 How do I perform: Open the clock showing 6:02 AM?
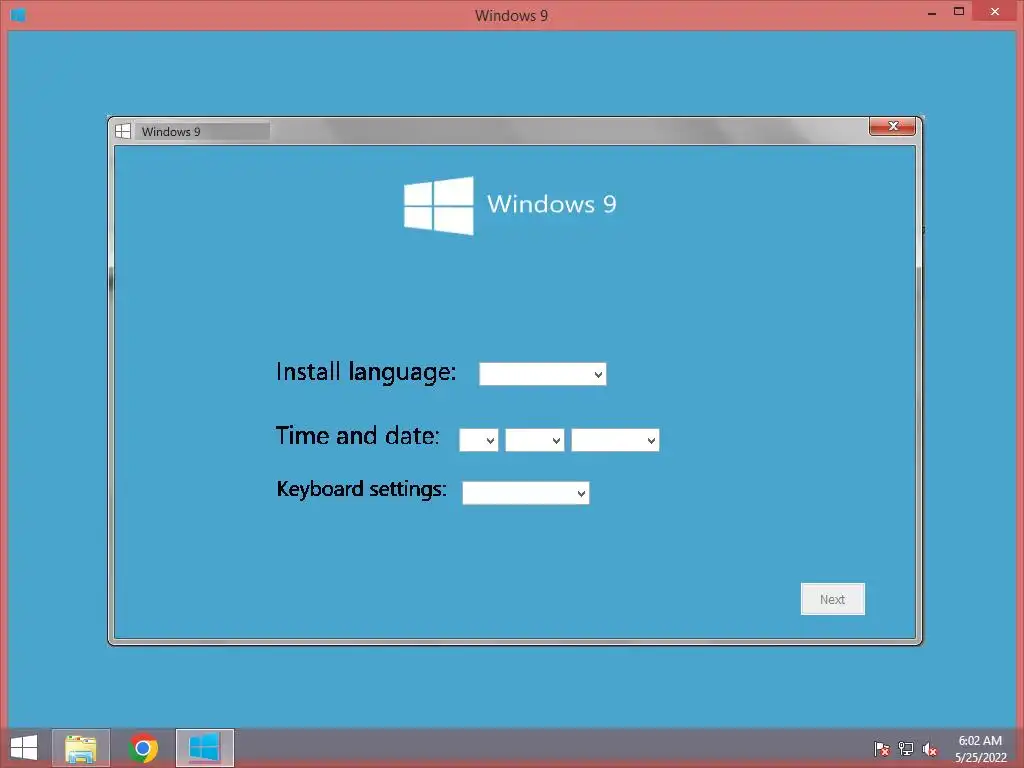(980, 748)
